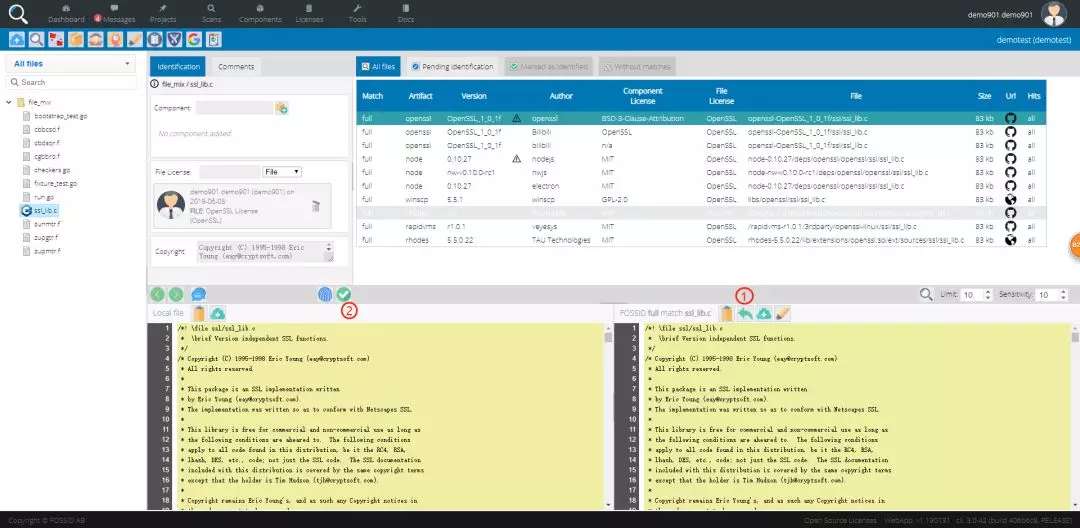Select the All files filter tab
1080x528 pixels.
378,67
